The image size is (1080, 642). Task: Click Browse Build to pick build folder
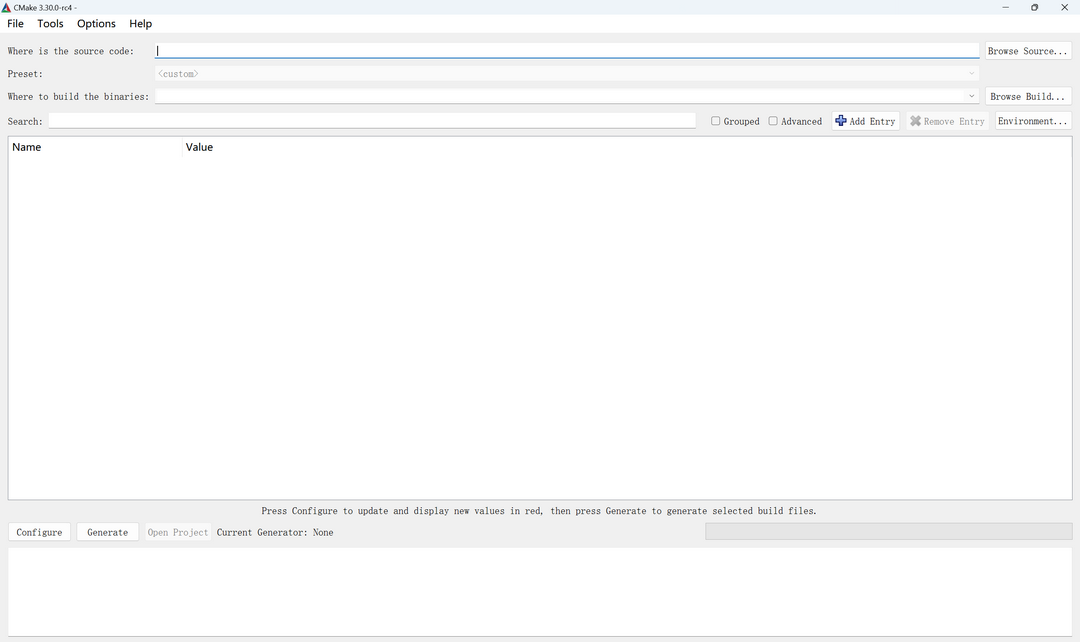click(x=1028, y=96)
